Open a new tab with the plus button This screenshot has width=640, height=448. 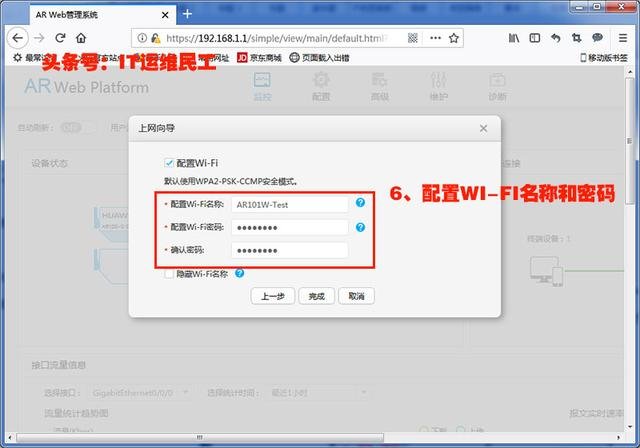coord(187,14)
